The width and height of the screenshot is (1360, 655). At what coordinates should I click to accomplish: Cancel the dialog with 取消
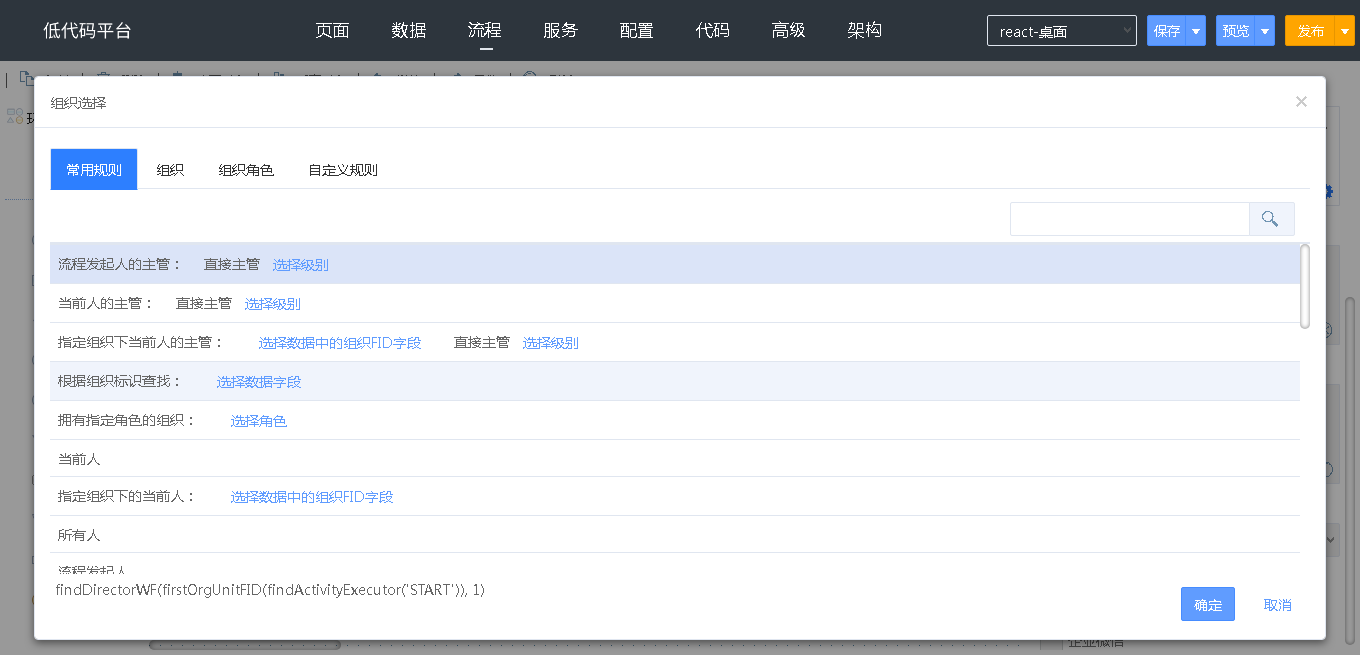point(1278,605)
